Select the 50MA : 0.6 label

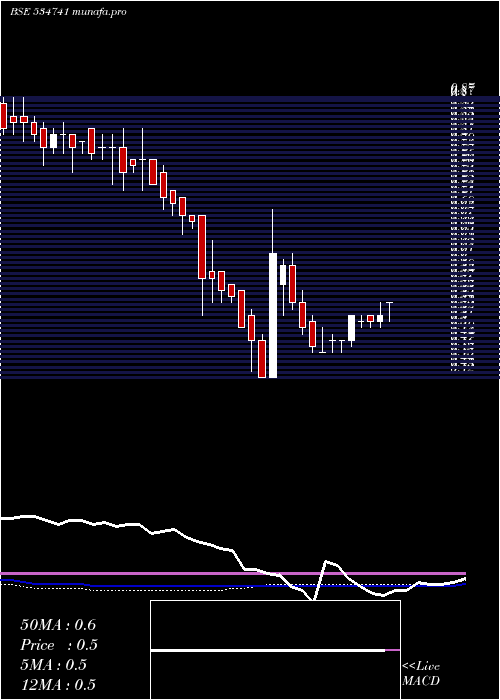coord(58,625)
